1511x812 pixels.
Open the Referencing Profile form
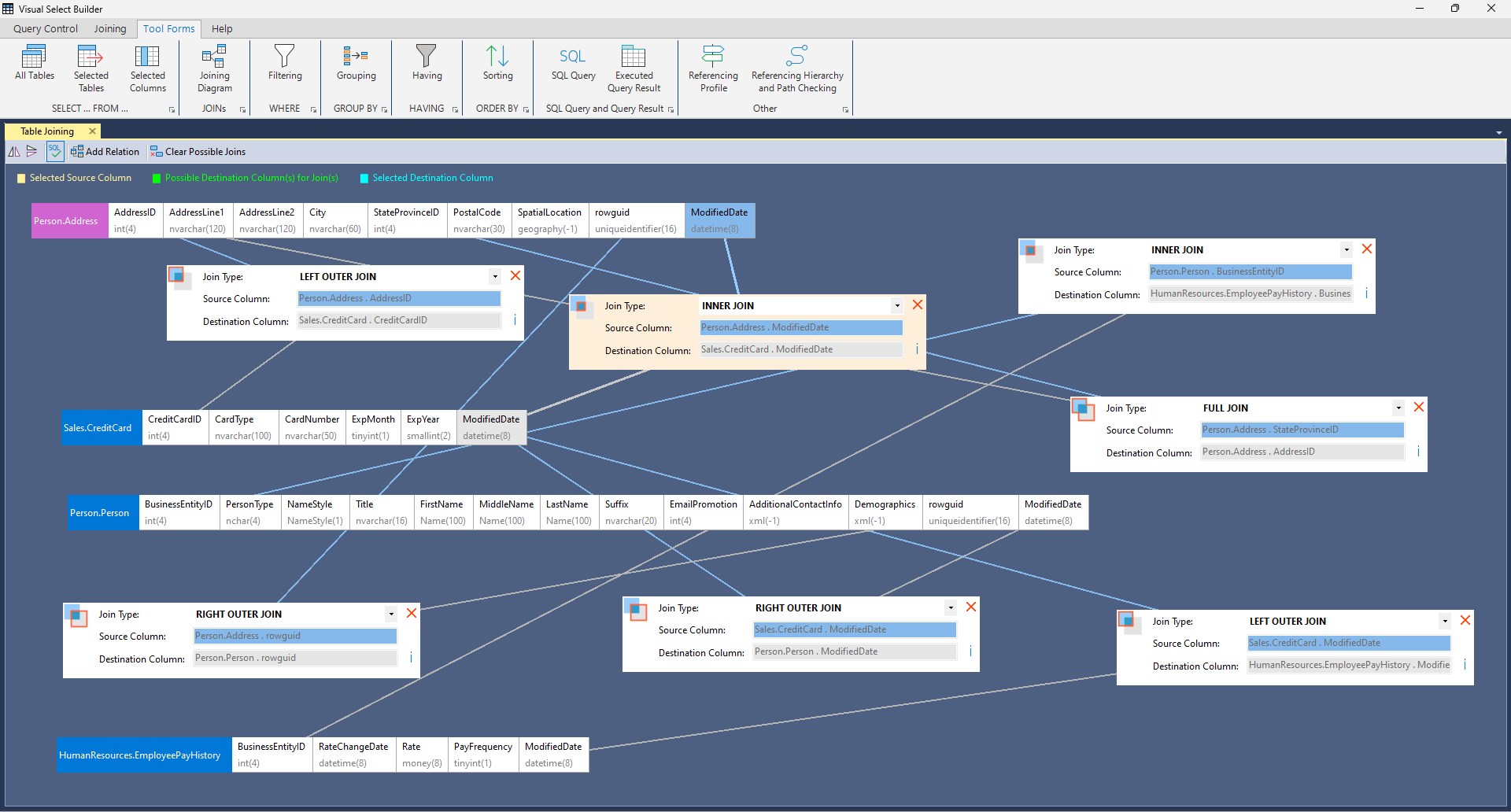click(713, 69)
